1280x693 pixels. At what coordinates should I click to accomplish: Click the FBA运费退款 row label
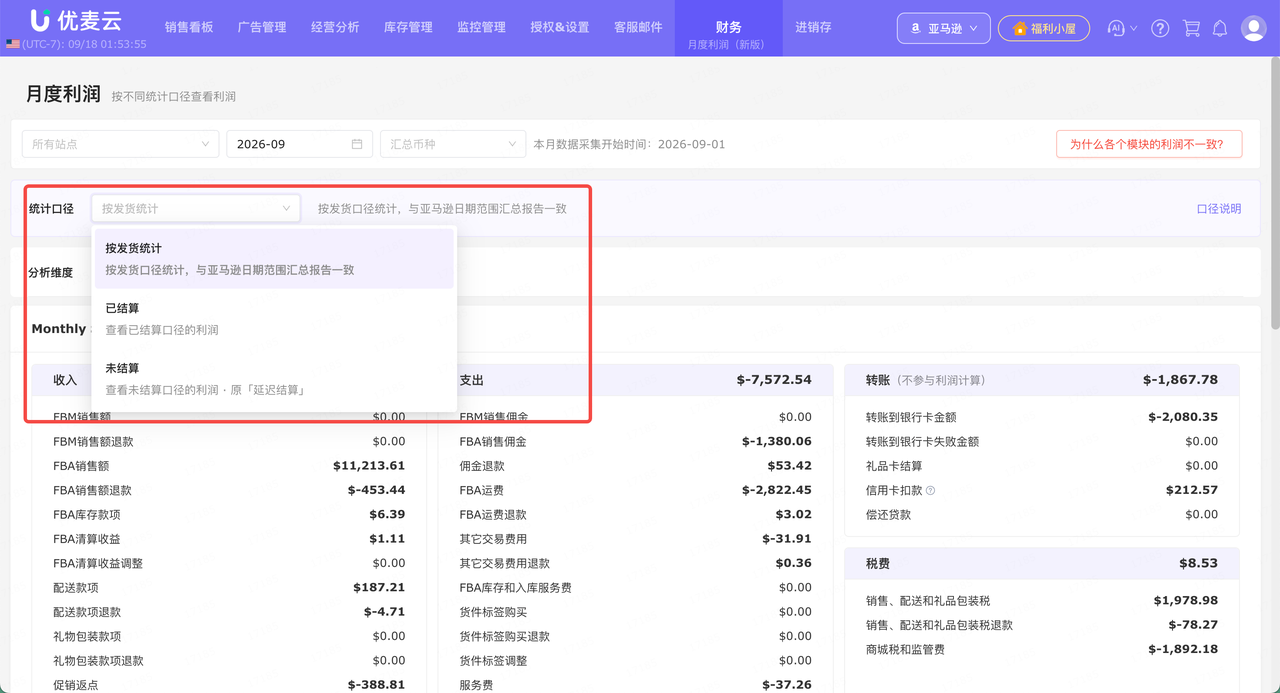click(493, 515)
